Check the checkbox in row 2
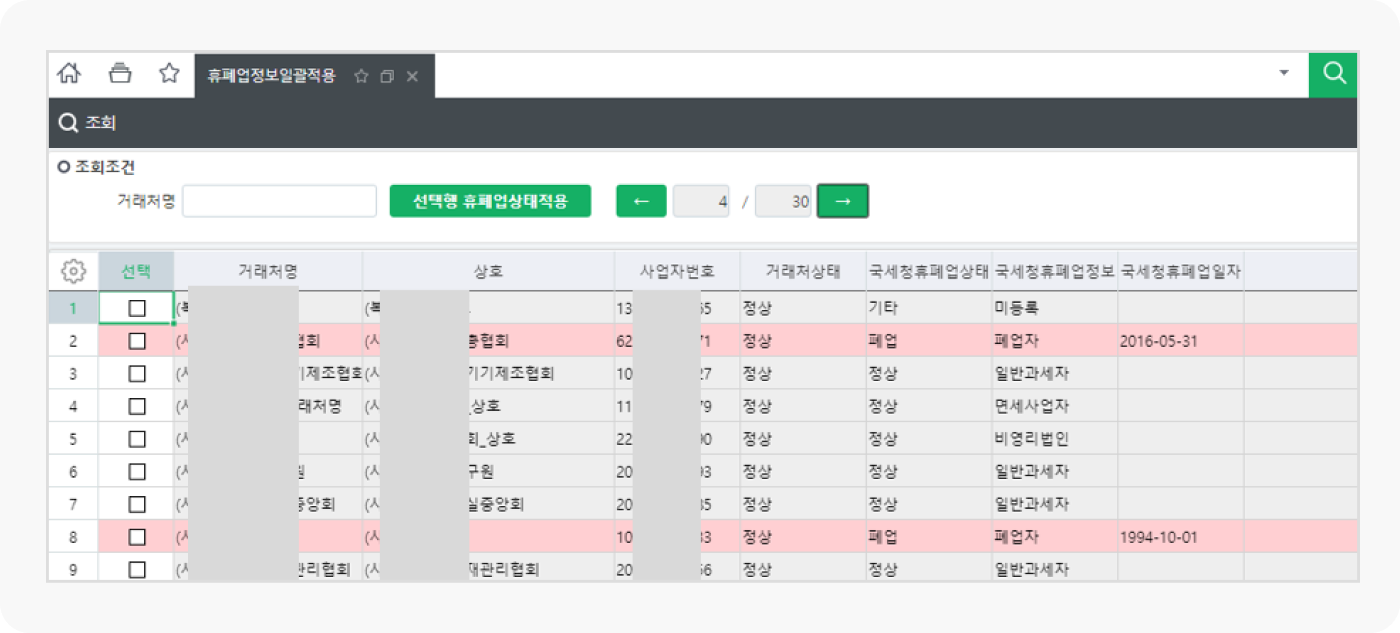 point(137,341)
